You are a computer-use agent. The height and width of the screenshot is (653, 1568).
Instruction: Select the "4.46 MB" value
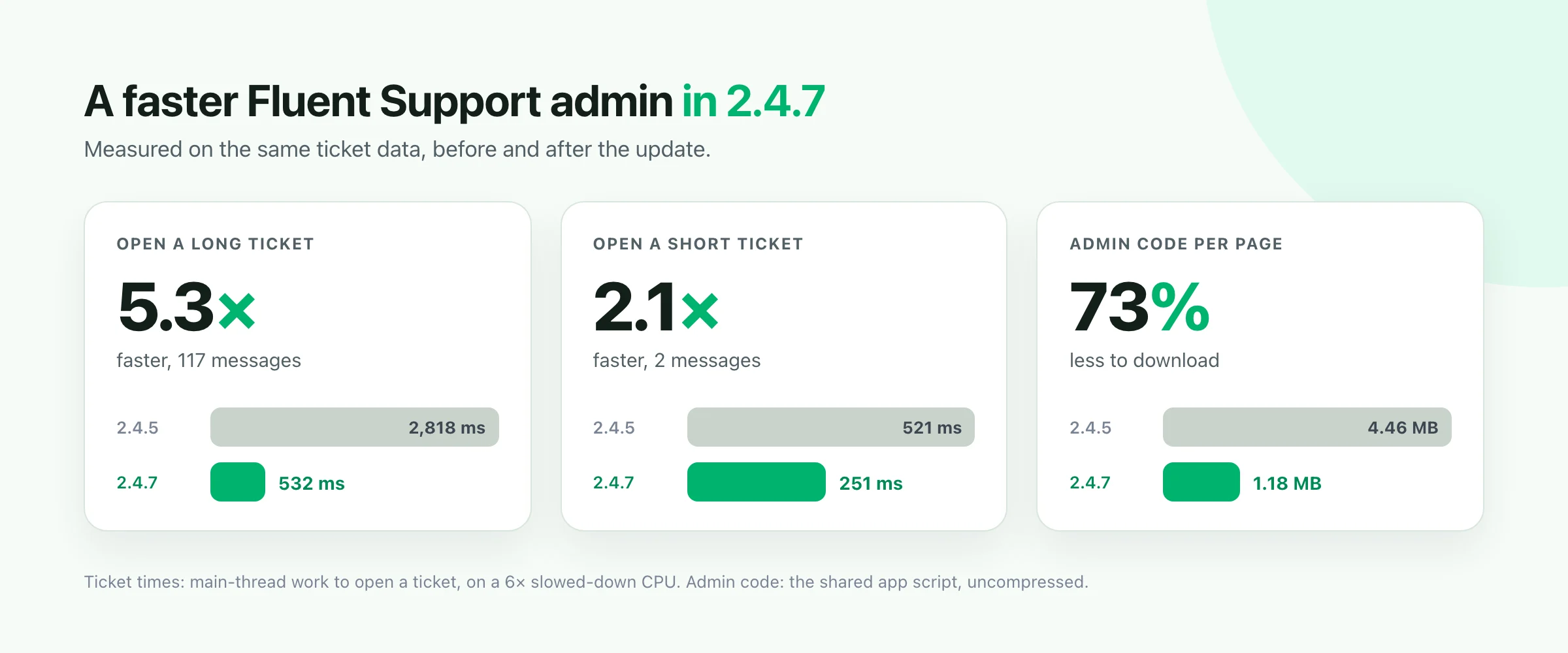(x=1403, y=428)
